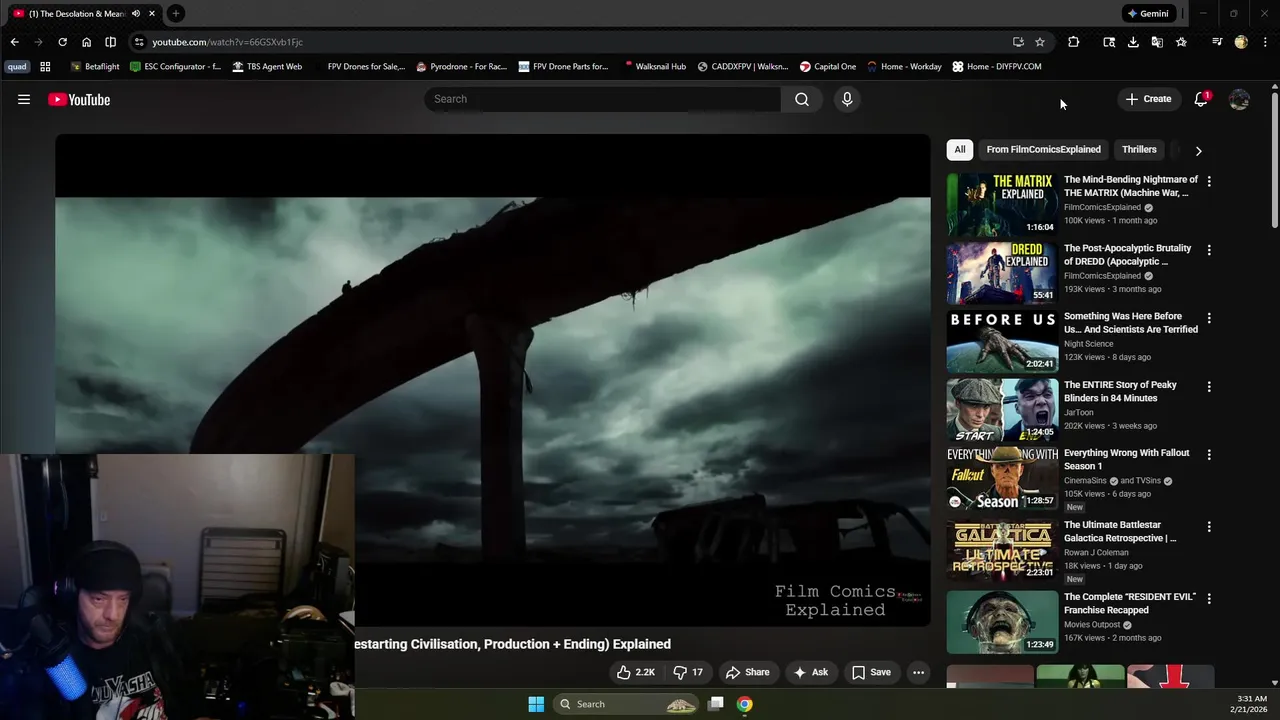
Task: Open Home - DIYFPV.COM bookmark
Action: coord(997,67)
